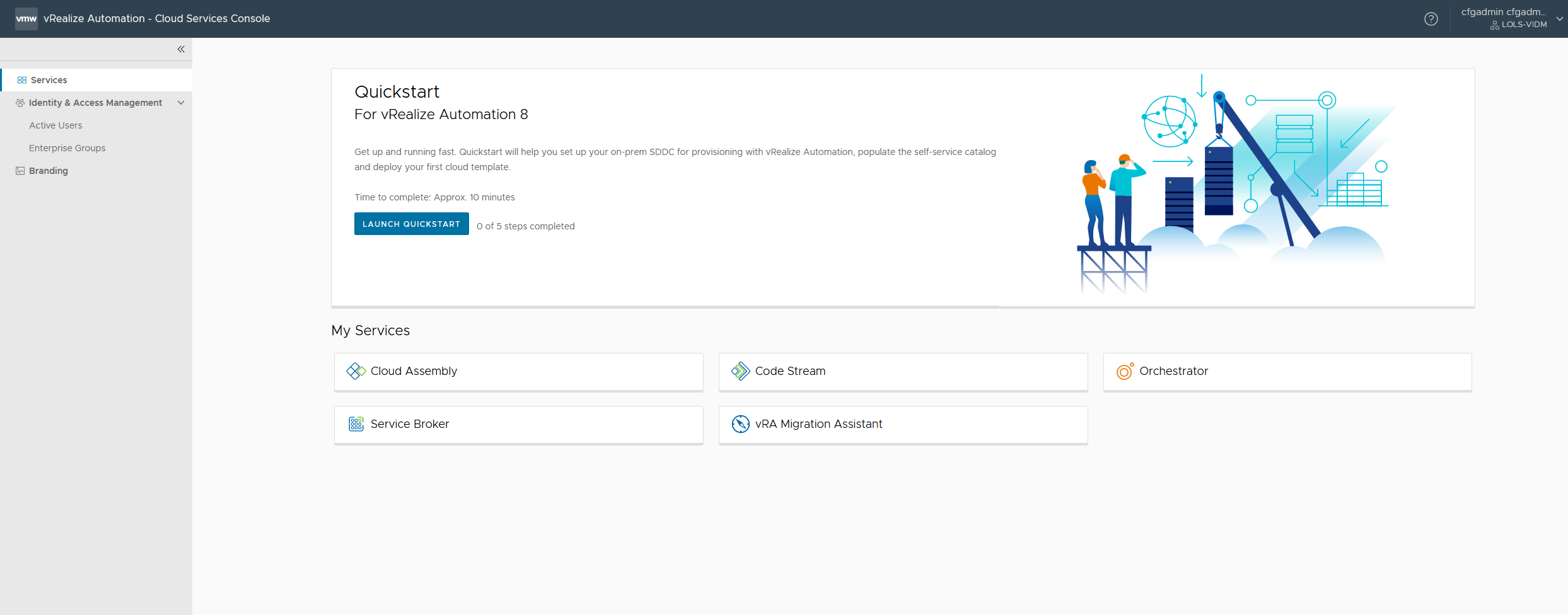Click the Cloud Assembly diamond icon

[x=356, y=371]
